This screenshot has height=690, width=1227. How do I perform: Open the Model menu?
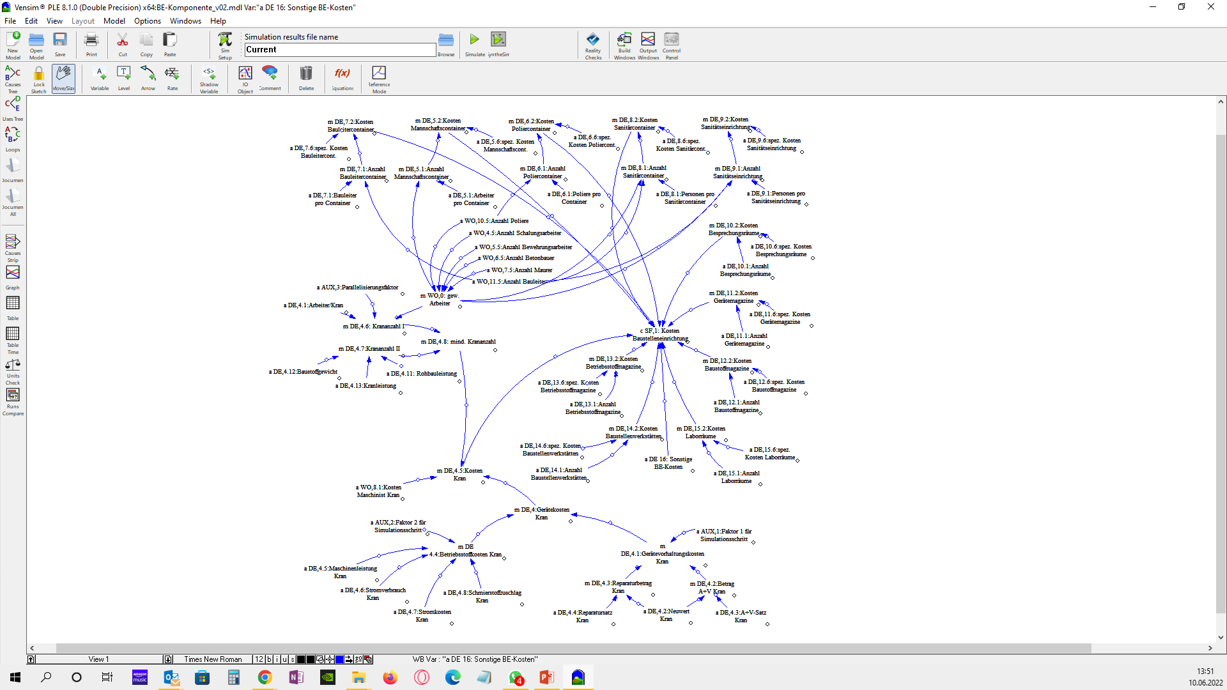[x=114, y=21]
